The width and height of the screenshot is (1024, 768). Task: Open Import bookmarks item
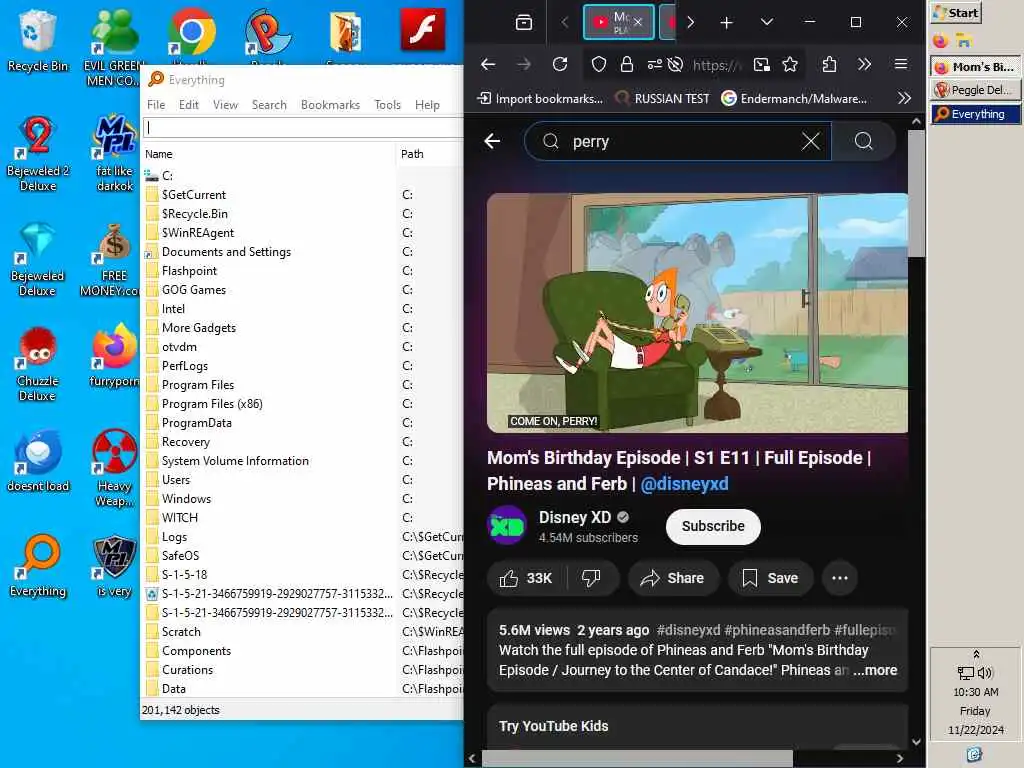coord(540,98)
